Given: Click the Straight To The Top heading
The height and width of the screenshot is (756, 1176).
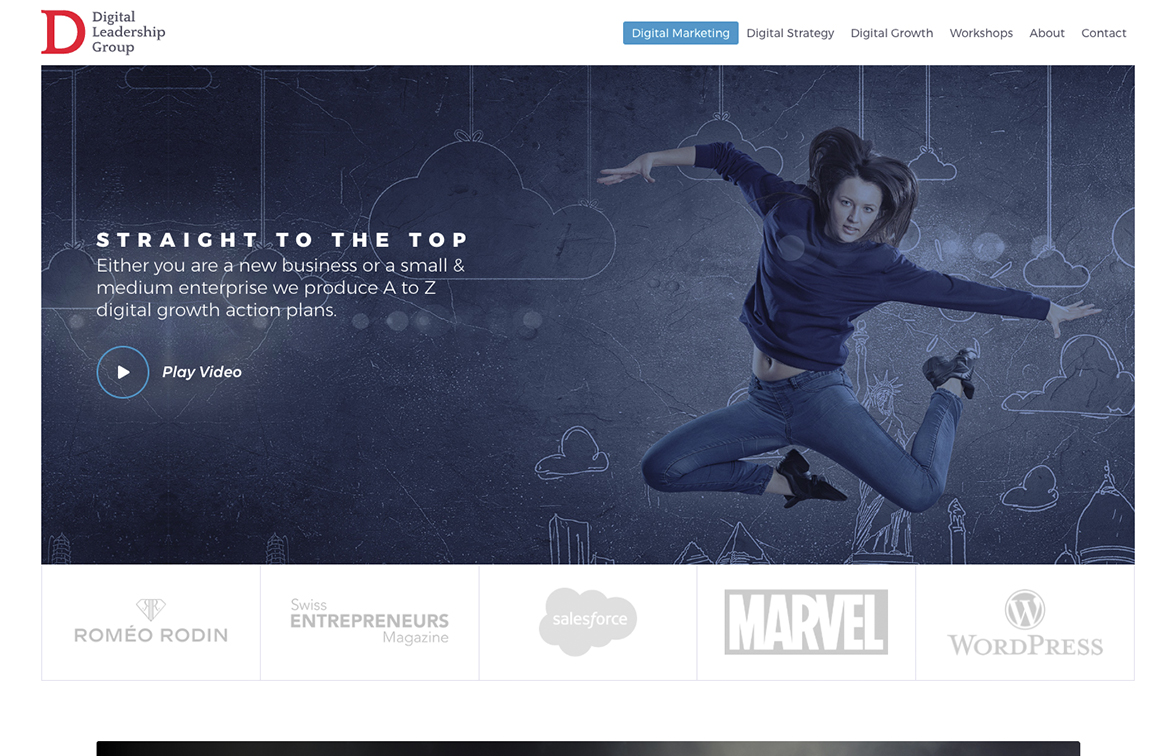Looking at the screenshot, I should coord(283,240).
